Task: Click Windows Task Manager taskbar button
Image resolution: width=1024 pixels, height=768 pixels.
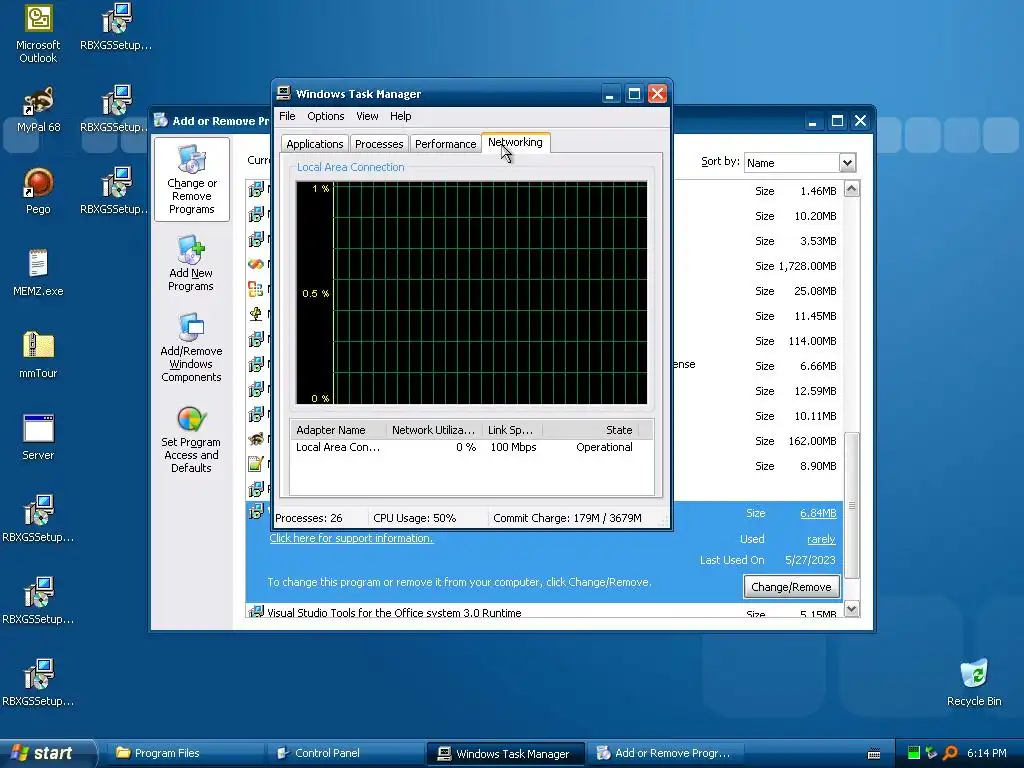Action: [x=506, y=754]
